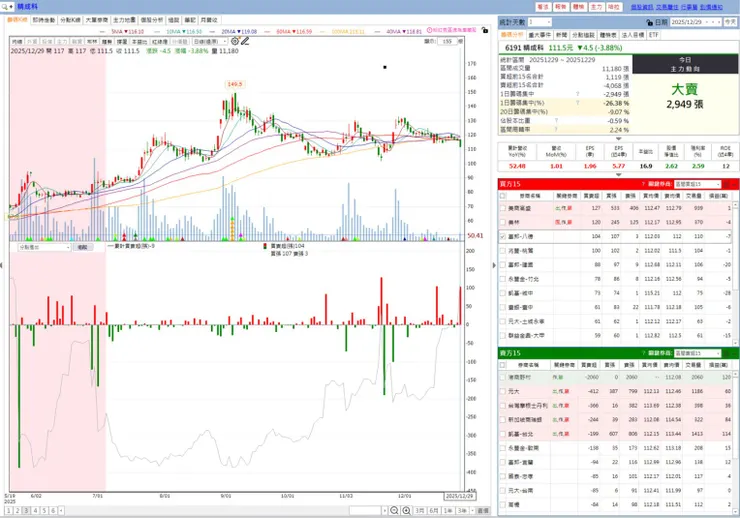This screenshot has height=518, width=740.
Task: Click the 149.5 high price label on chart
Action: click(235, 84)
